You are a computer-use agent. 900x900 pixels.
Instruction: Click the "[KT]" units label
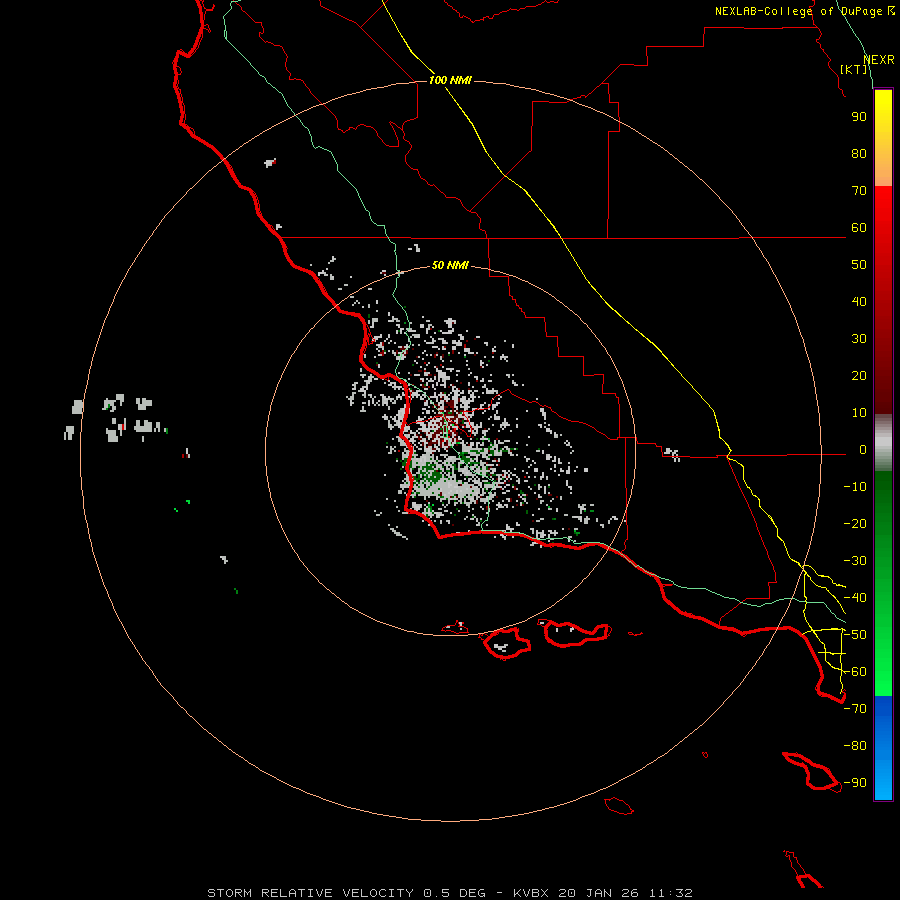(x=854, y=69)
